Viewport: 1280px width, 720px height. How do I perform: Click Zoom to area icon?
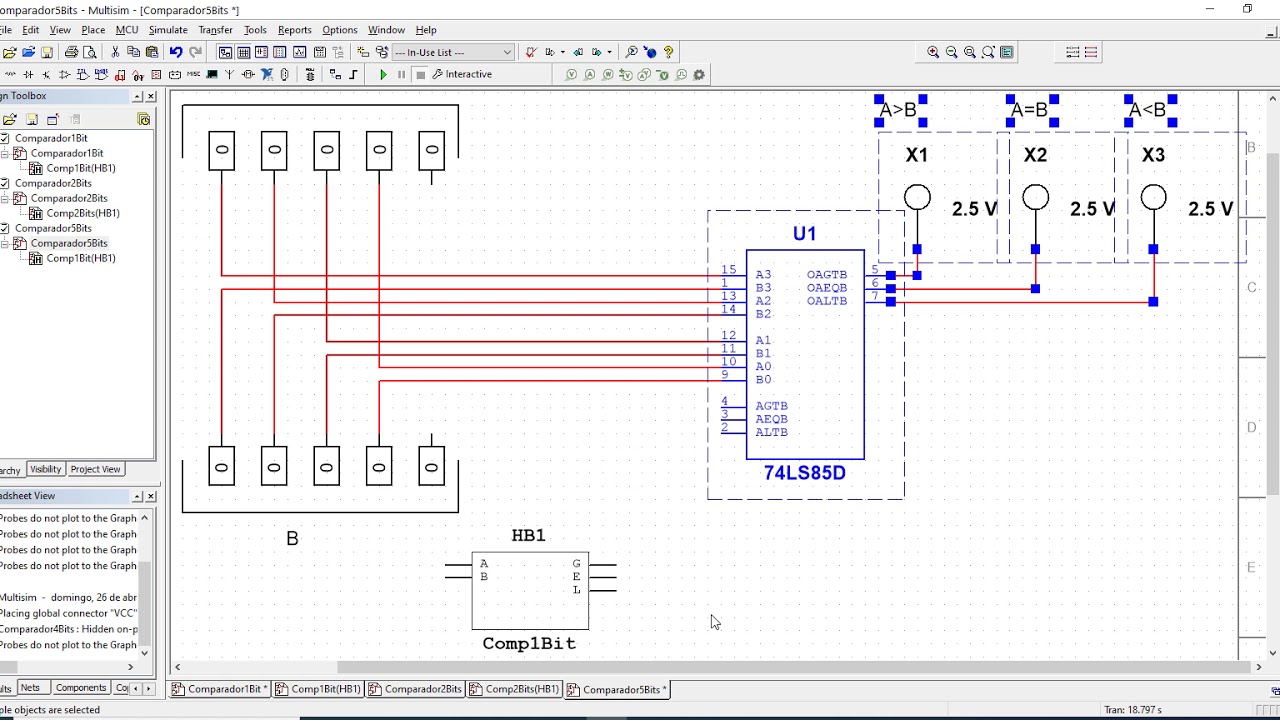(969, 52)
